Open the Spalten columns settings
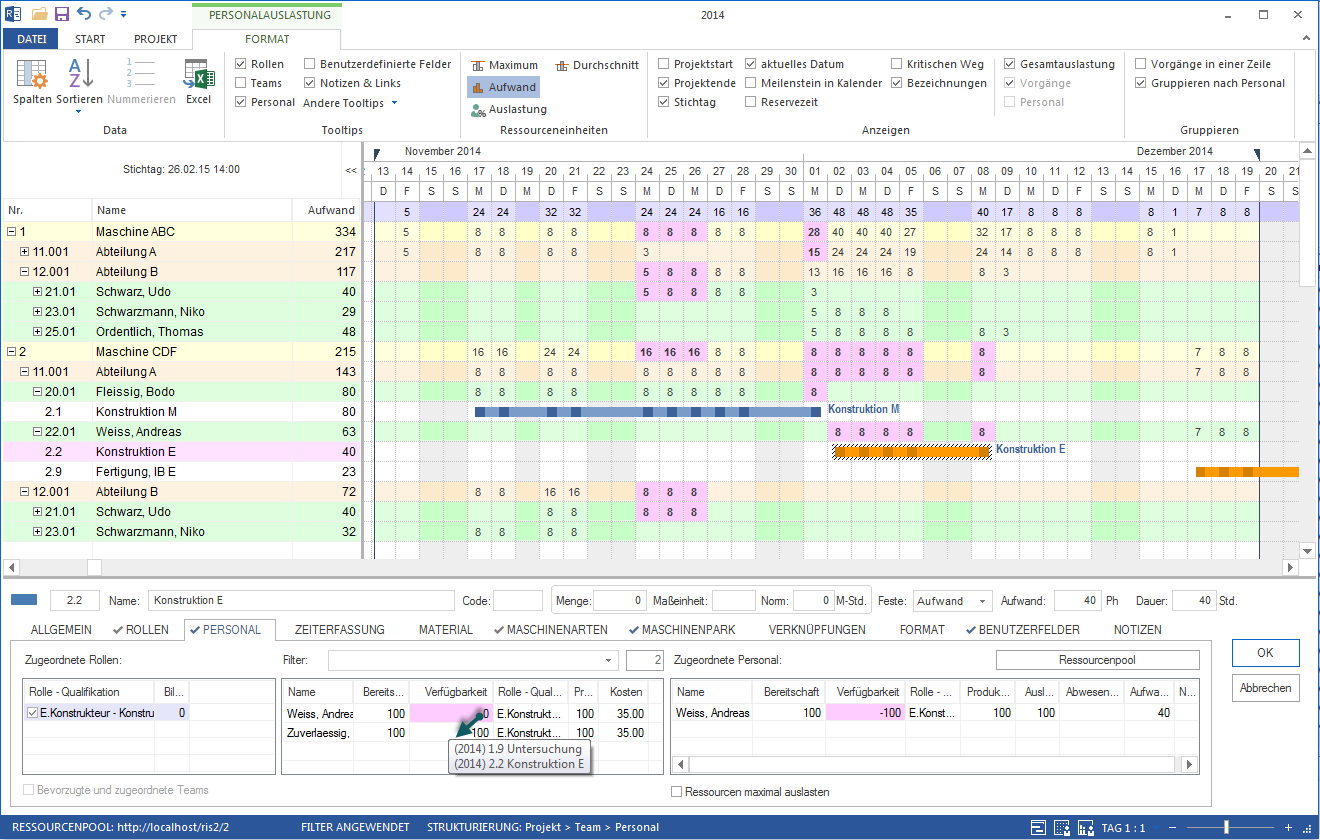 (x=32, y=82)
